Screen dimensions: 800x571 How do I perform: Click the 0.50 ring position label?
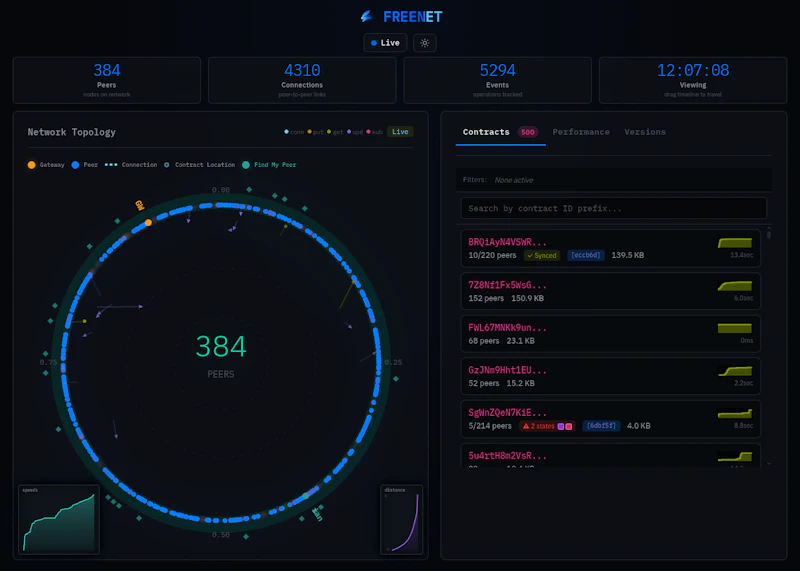tap(221, 535)
